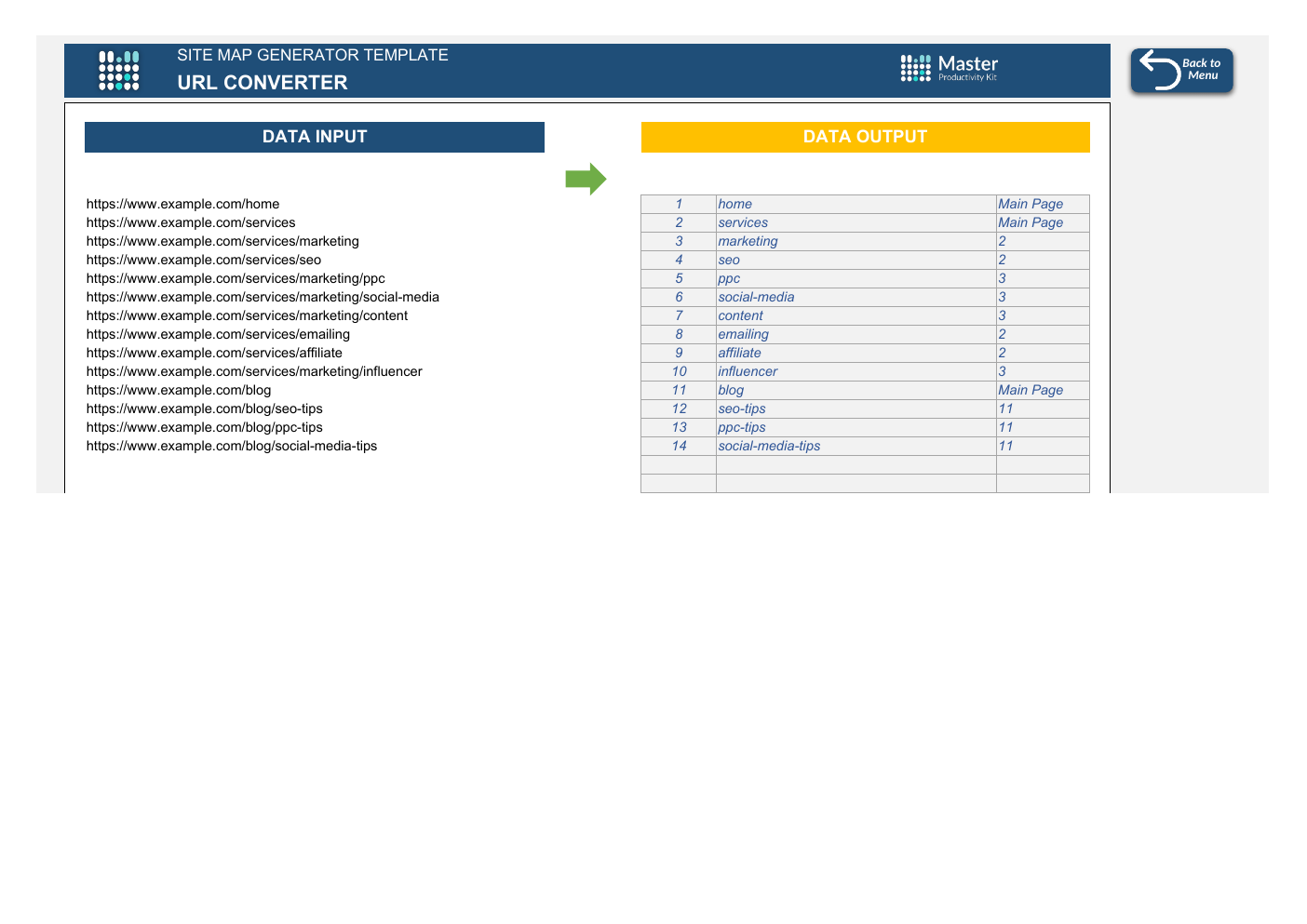Select input URL ending in marketing/content

[247, 315]
